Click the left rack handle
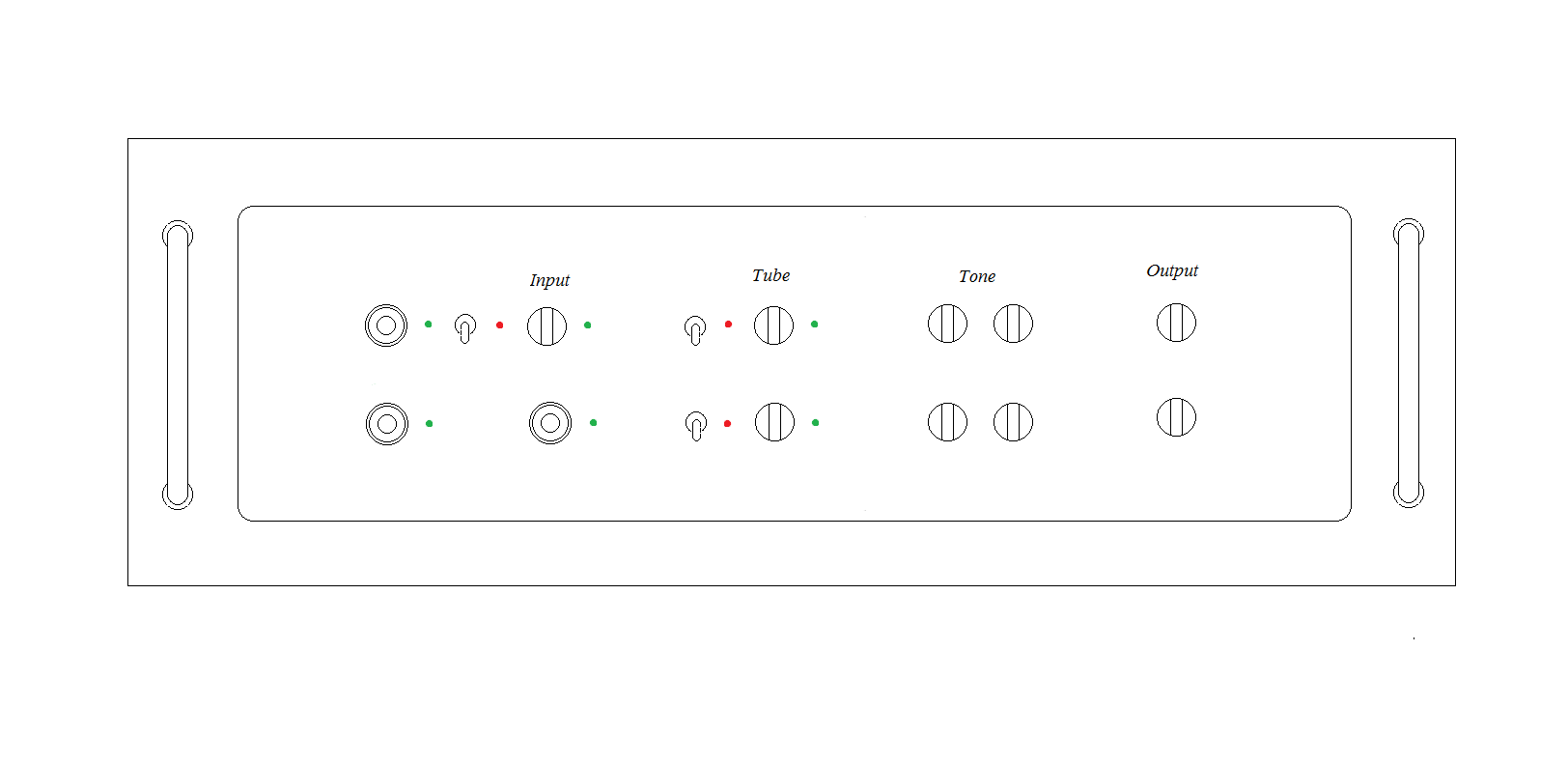 click(178, 365)
